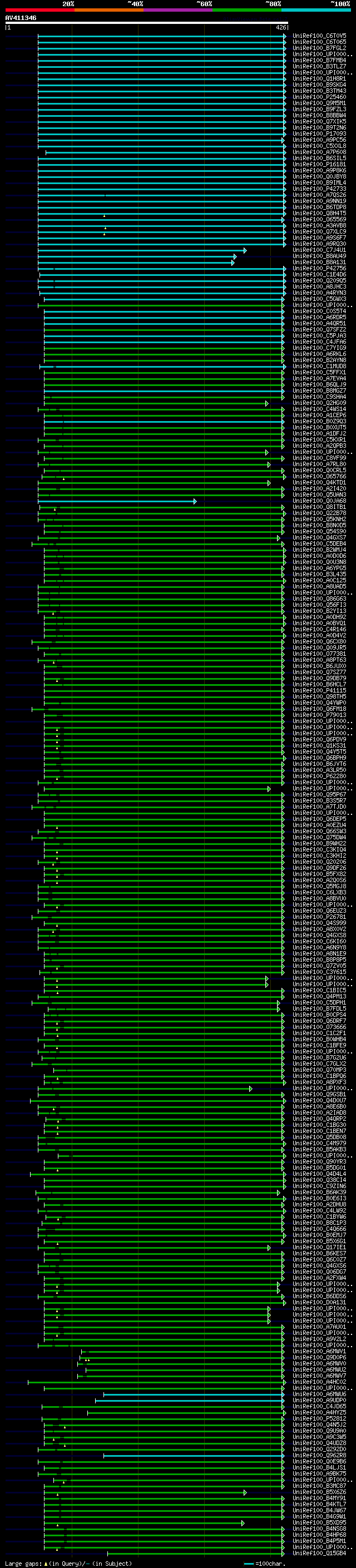Select hit label UniRef100_Q9M5M1
356x1568 pixels.
(319, 103)
